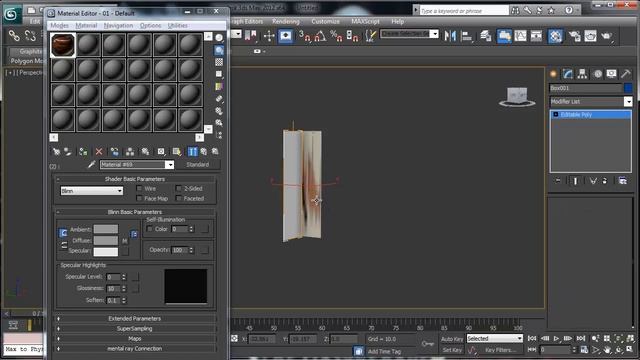Click Put to Library icon

145,152
